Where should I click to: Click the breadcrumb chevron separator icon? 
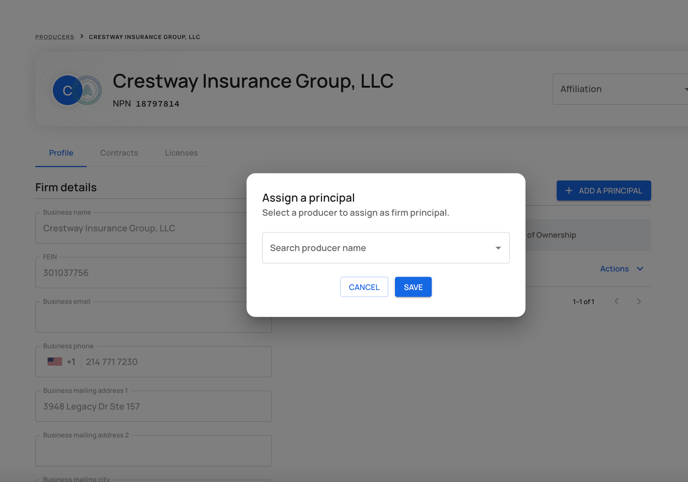coord(82,36)
